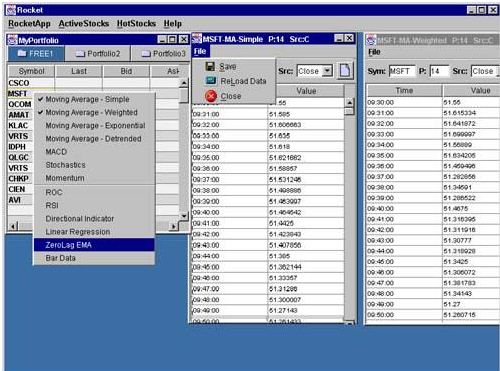Click the new document icon beside Src dropdown
500x371 pixels.
point(345,71)
